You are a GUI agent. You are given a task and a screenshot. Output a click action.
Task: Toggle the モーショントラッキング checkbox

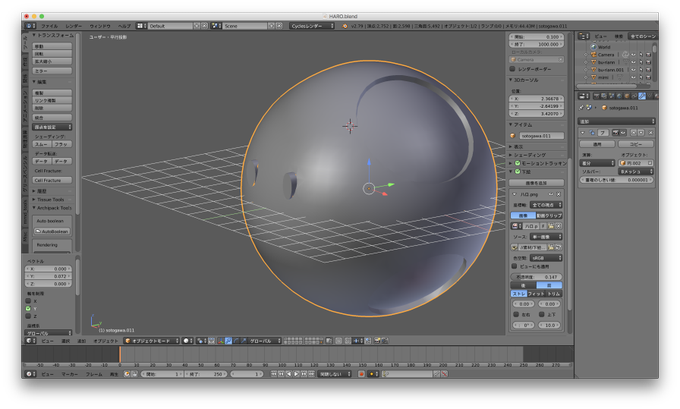[517, 164]
